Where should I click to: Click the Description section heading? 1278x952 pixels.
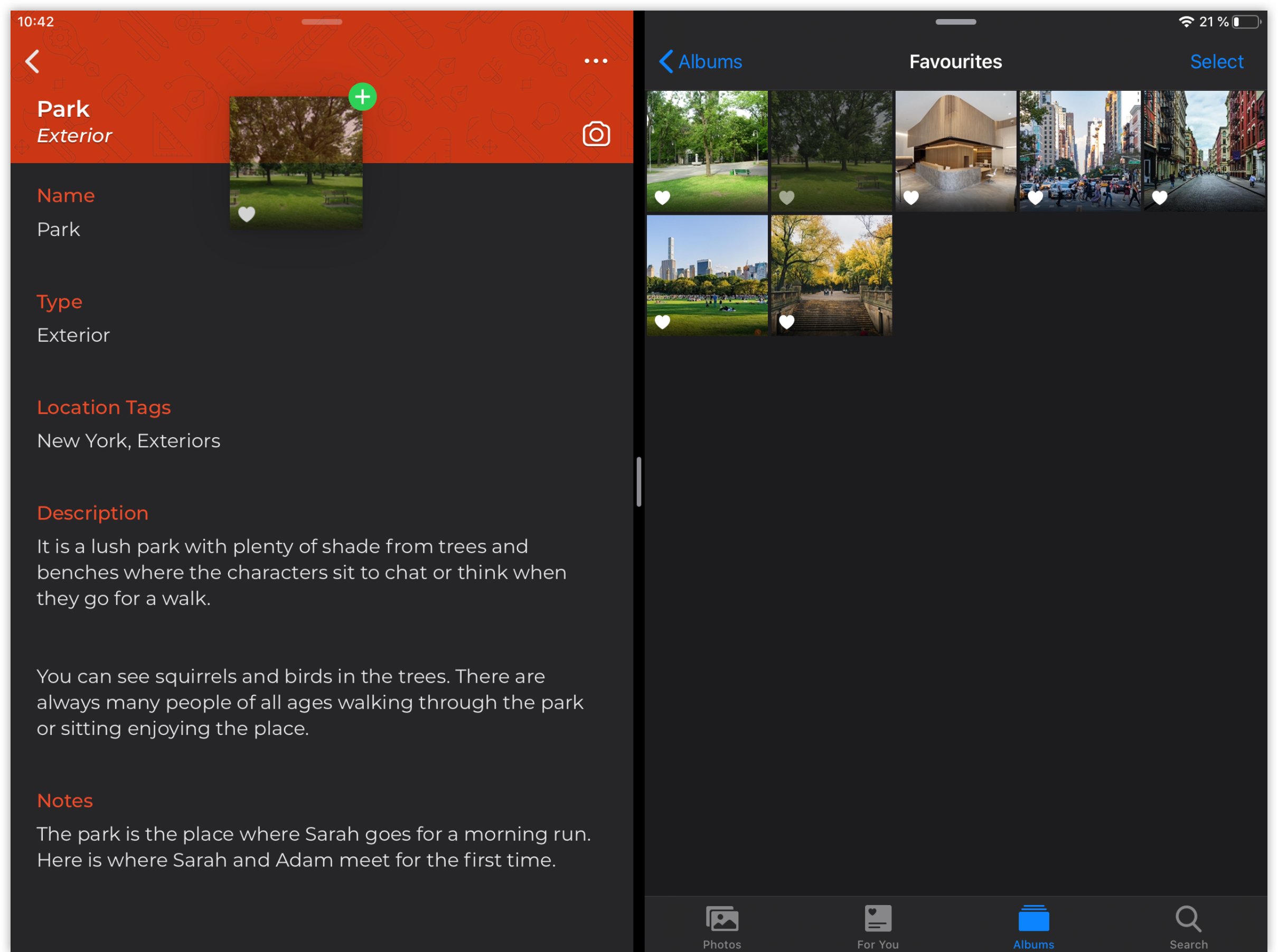[93, 513]
